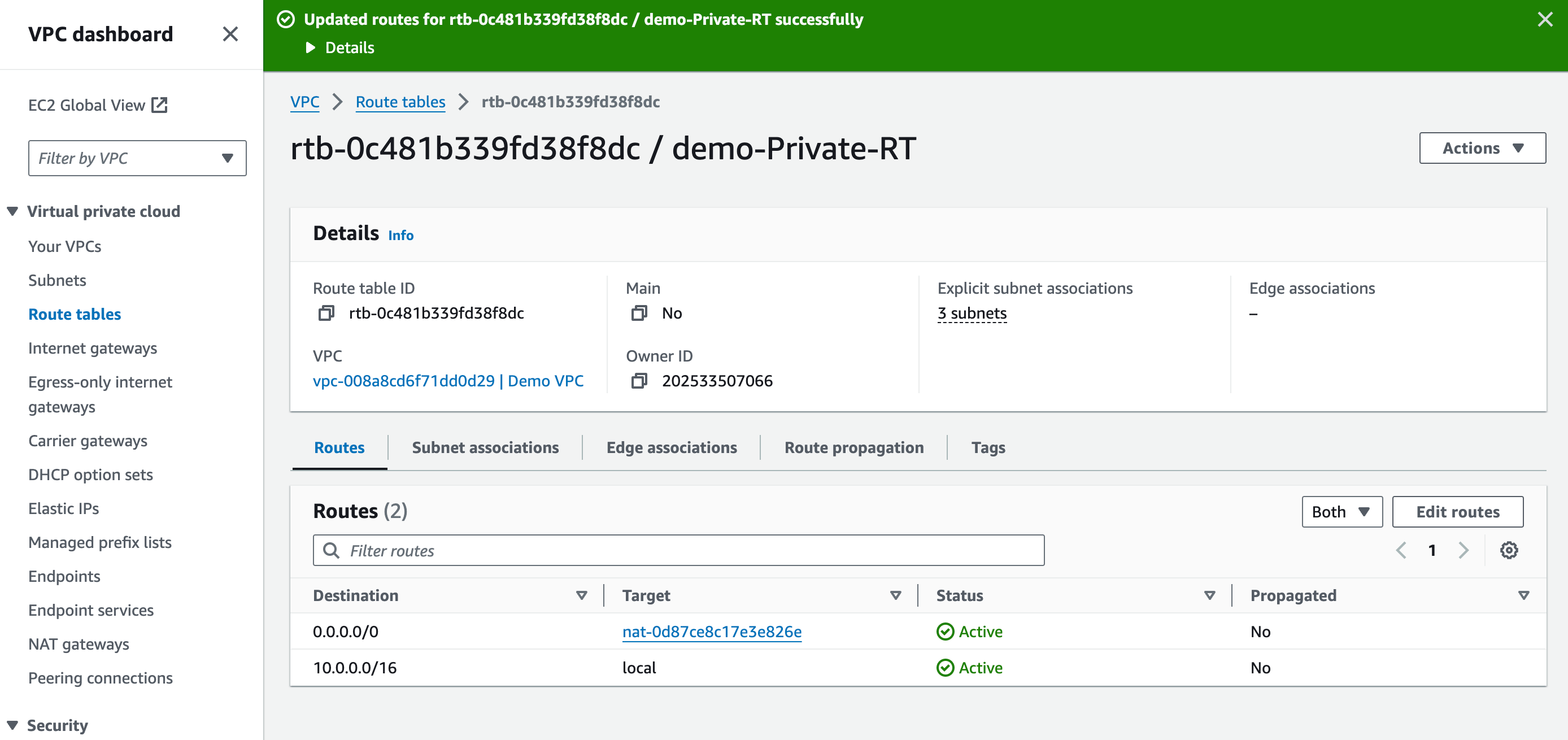The height and width of the screenshot is (740, 1568).
Task: Open Internet gateways page
Action: point(93,348)
